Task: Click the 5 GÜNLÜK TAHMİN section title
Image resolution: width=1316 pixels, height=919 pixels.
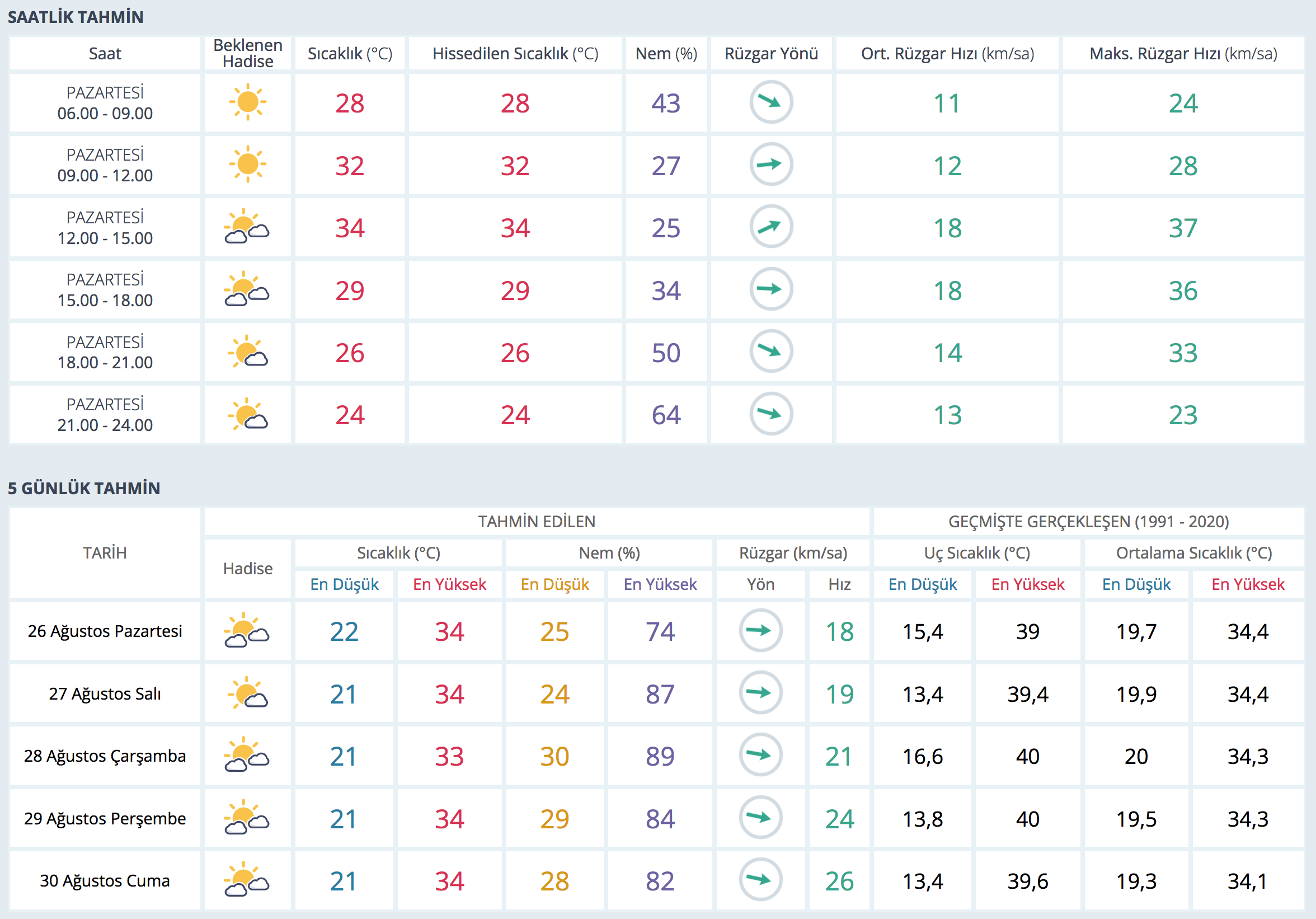Action: tap(84, 489)
